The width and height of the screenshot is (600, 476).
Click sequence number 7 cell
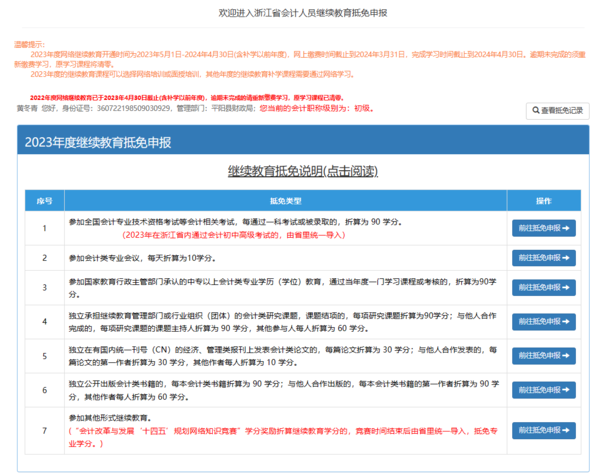coord(44,431)
